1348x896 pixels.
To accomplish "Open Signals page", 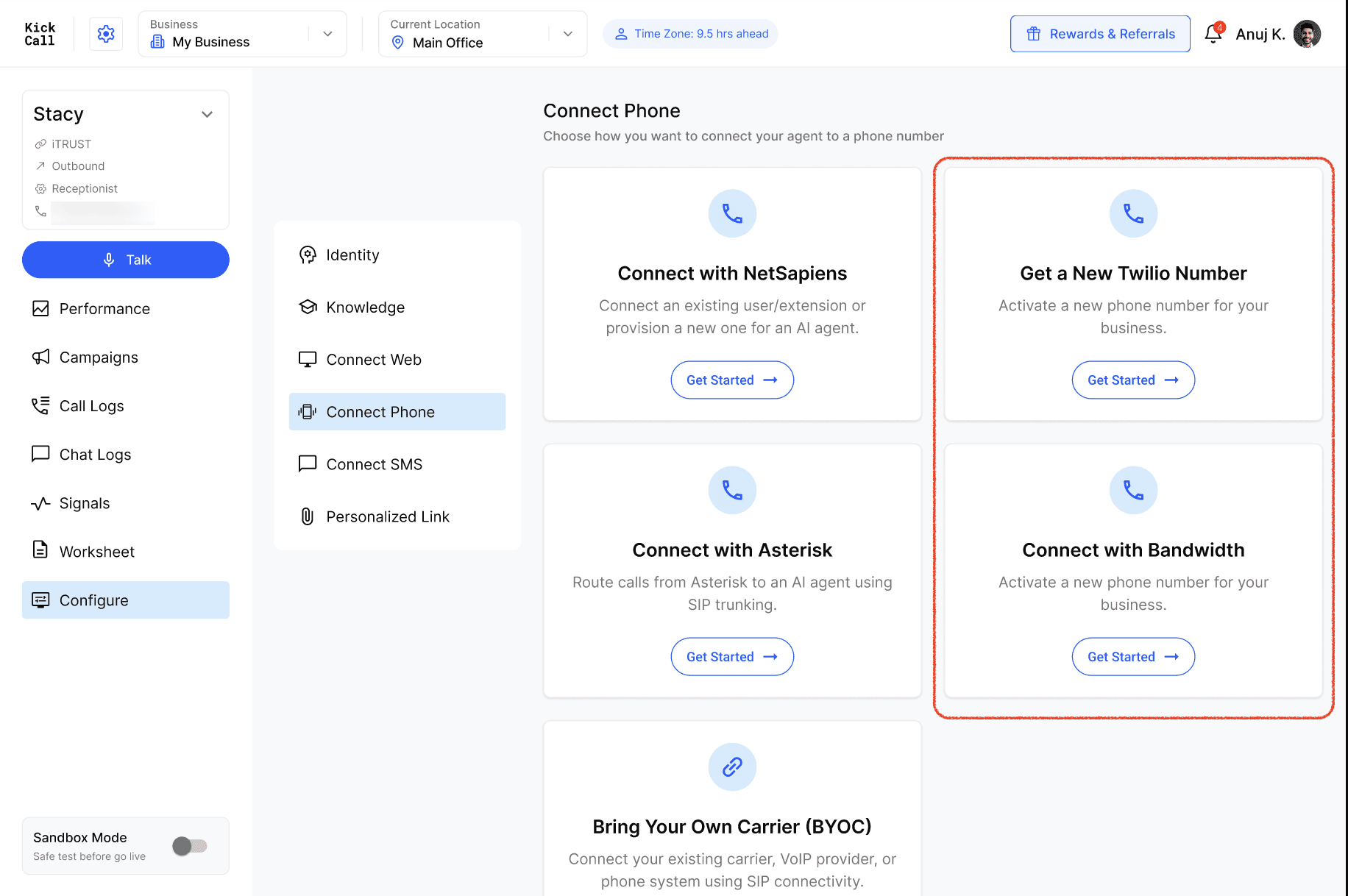I will (x=126, y=503).
